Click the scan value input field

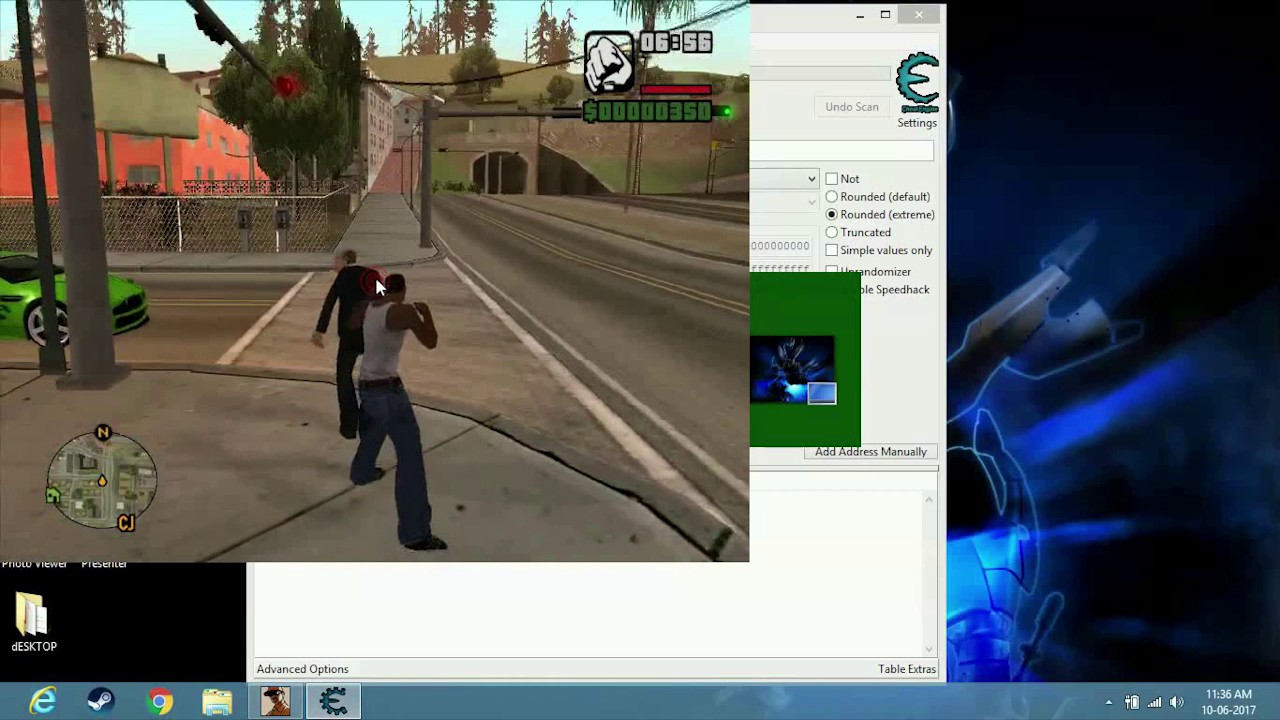coord(842,150)
